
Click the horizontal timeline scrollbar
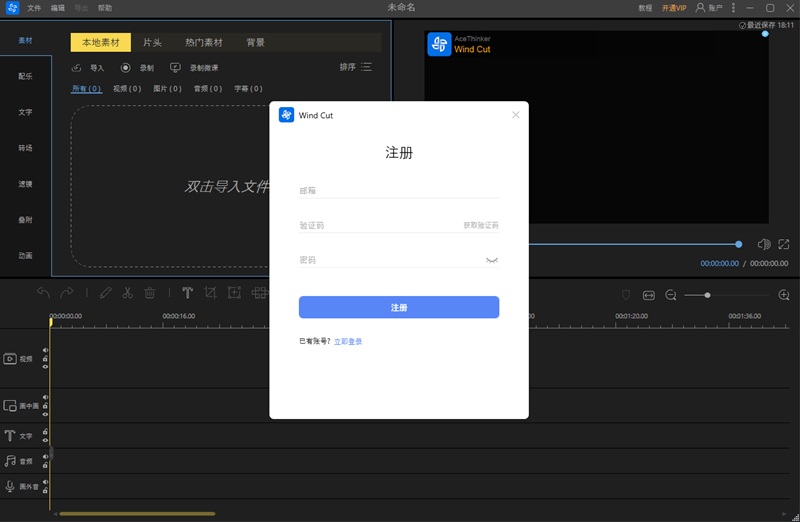[x=137, y=514]
